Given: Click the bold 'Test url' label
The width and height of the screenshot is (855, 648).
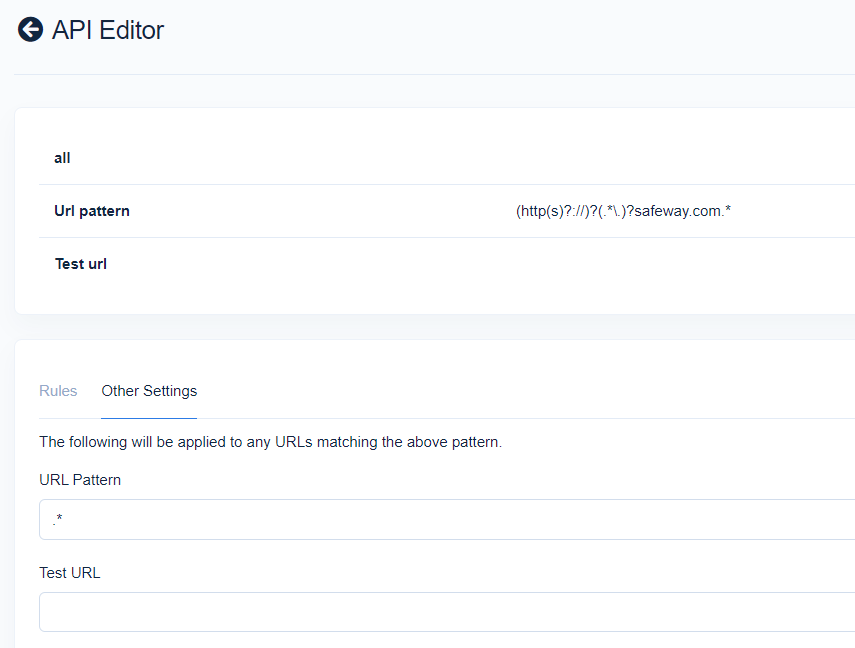Looking at the screenshot, I should [81, 264].
